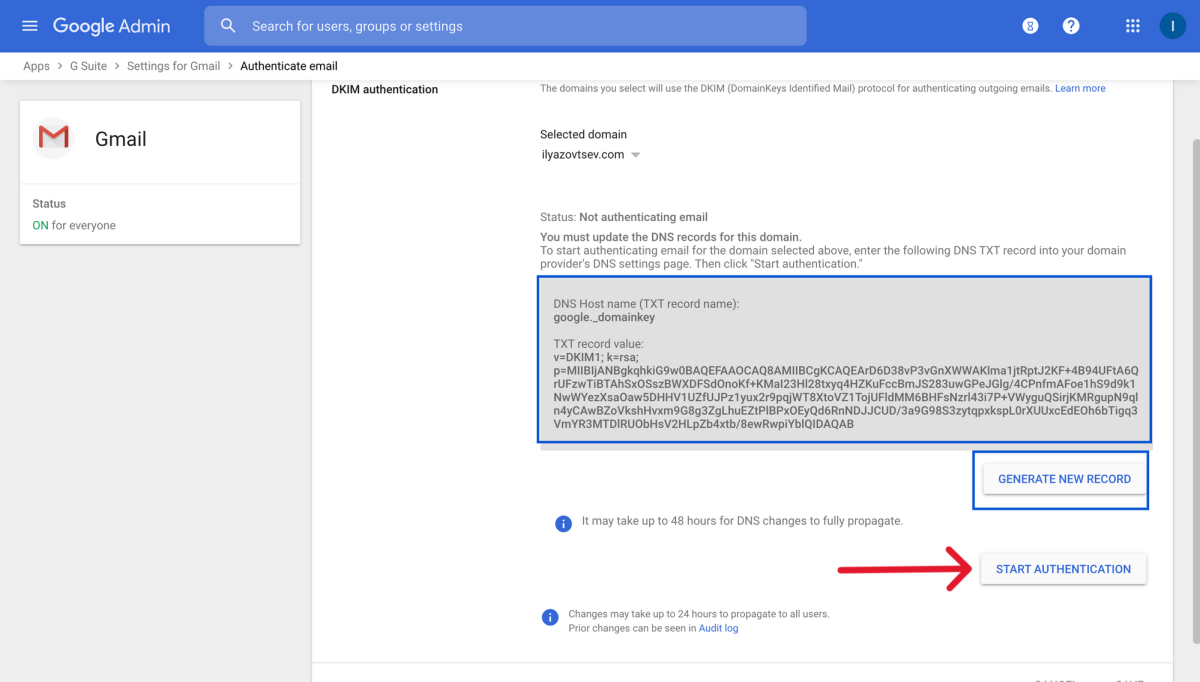Click the TXT record value text
Viewport: 1200px width, 682px height.
click(845, 390)
